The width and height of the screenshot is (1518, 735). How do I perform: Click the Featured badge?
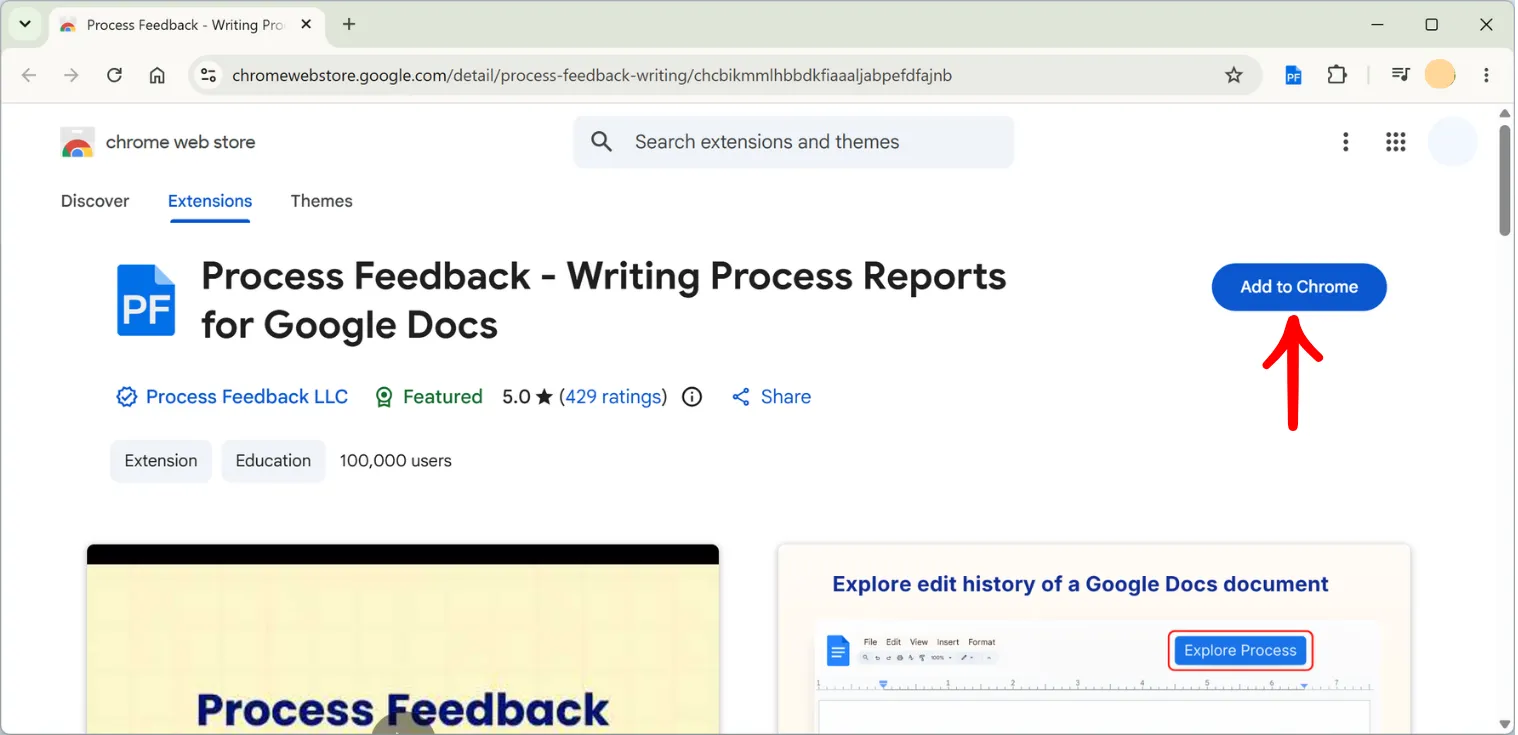tap(428, 397)
